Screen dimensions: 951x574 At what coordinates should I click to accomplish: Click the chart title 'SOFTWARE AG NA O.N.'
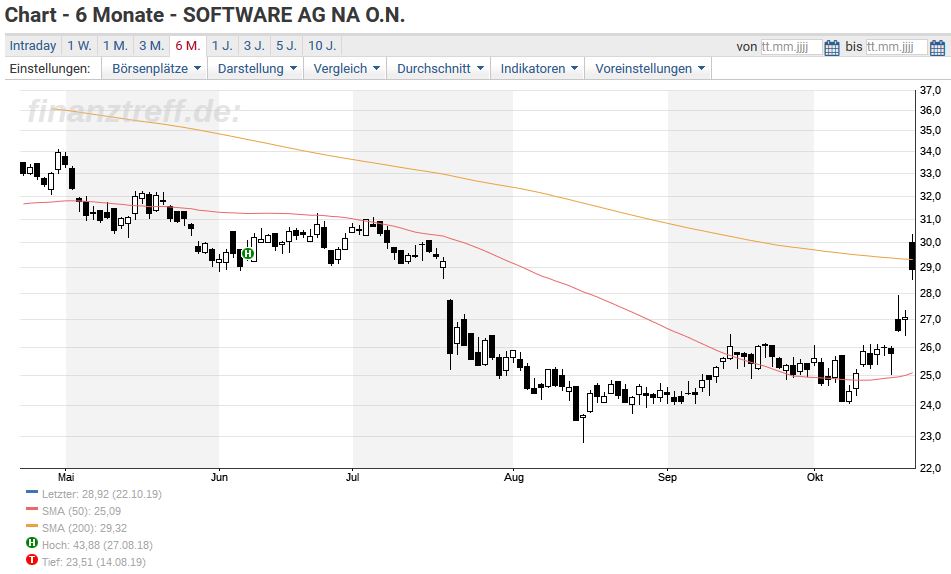pyautogui.click(x=294, y=15)
